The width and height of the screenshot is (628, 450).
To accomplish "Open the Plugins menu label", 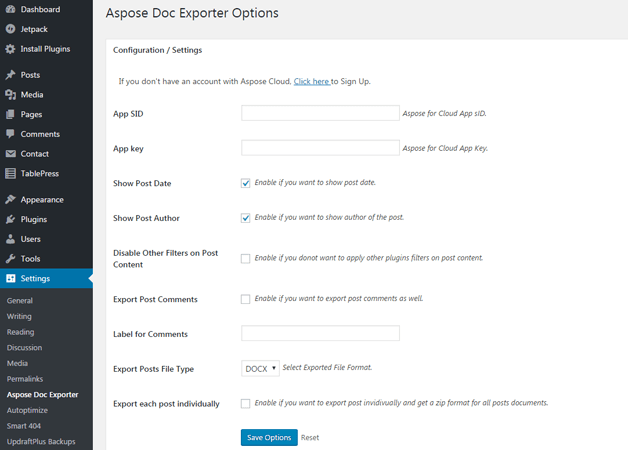I will click(x=34, y=219).
